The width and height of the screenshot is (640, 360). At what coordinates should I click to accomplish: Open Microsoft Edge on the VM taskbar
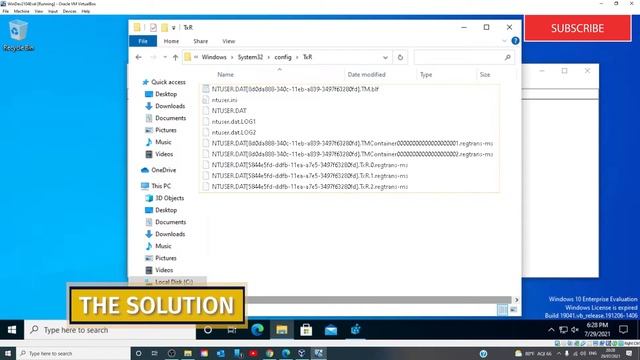tap(257, 330)
